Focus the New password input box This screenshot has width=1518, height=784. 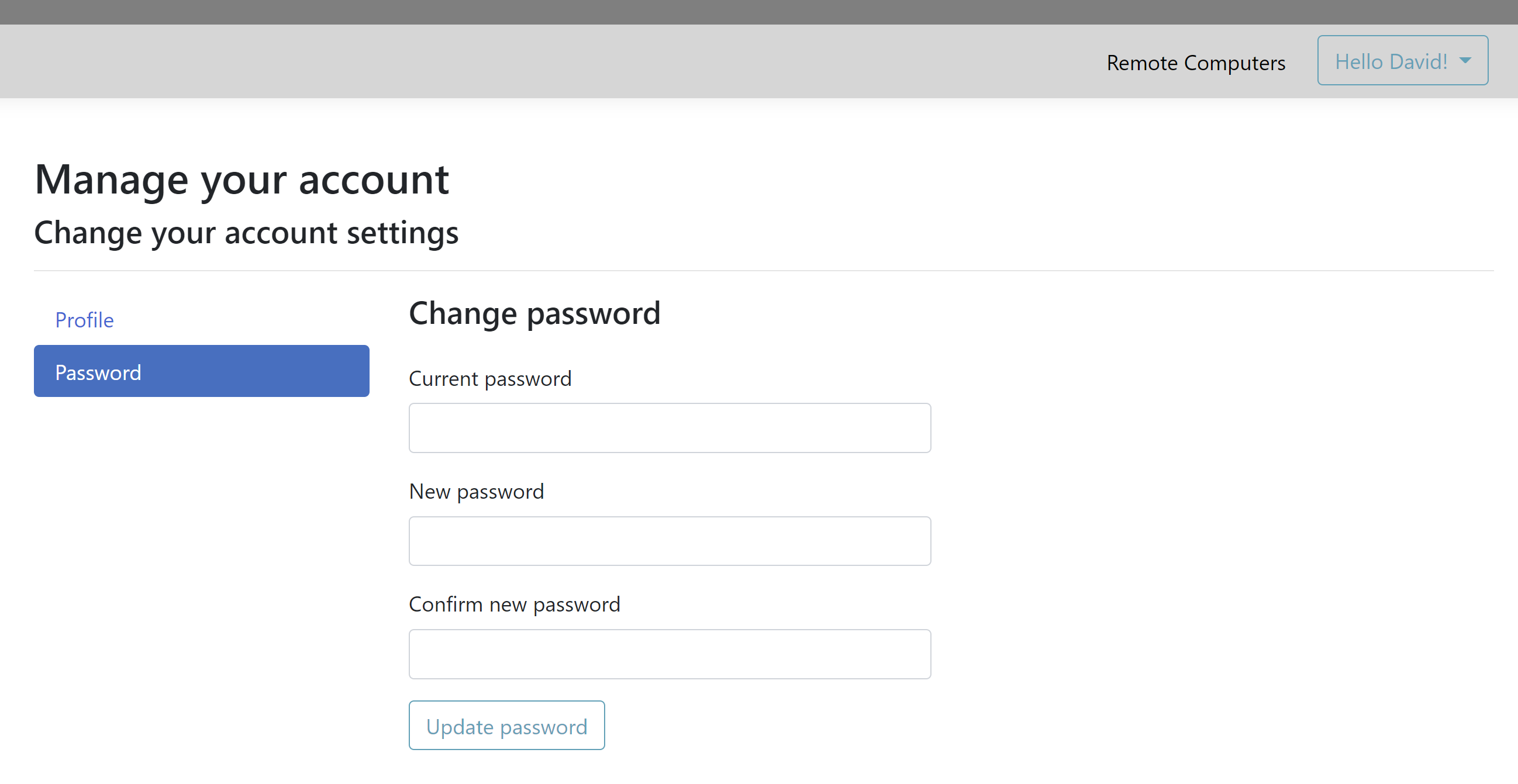pyautogui.click(x=670, y=540)
